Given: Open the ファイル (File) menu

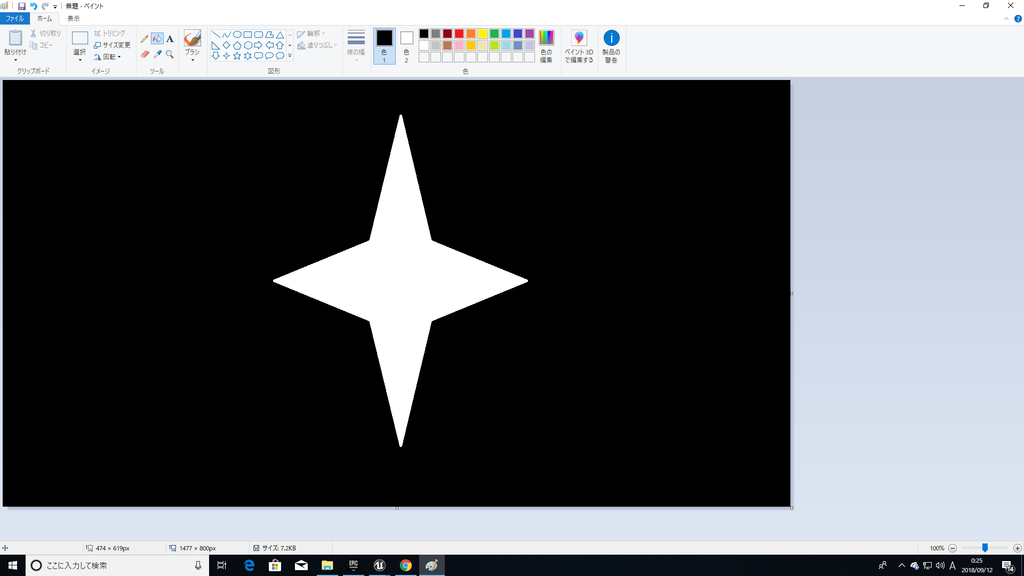Looking at the screenshot, I should (x=14, y=17).
